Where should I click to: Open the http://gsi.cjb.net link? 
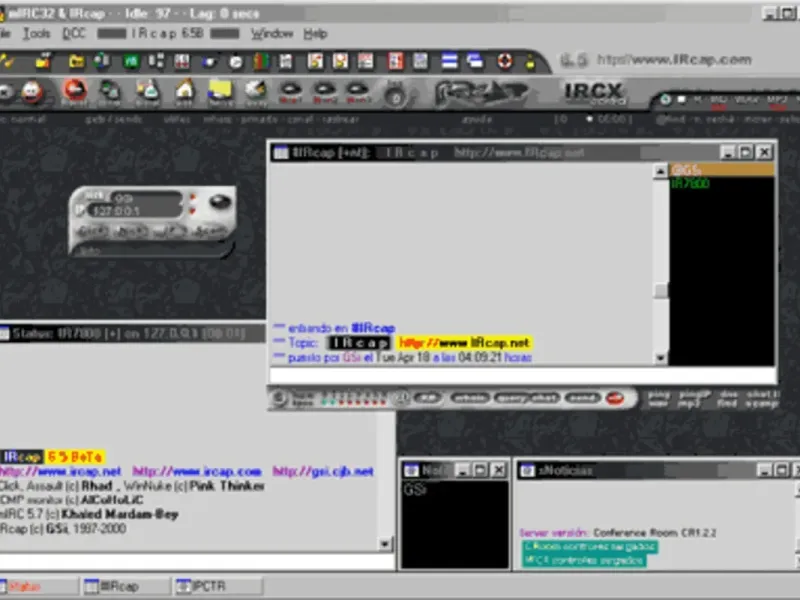pos(323,471)
